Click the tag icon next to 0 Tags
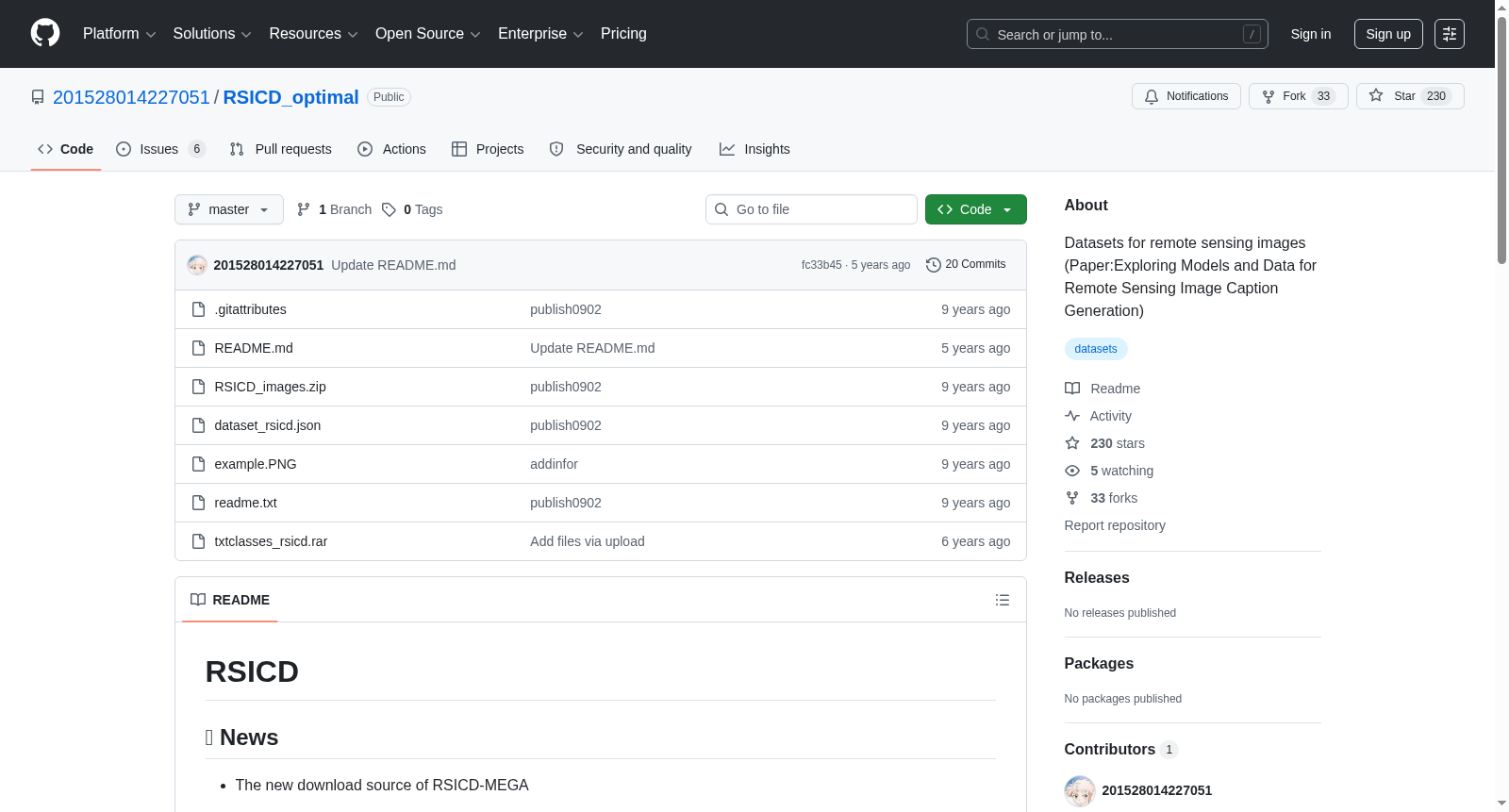The width and height of the screenshot is (1509, 812). (389, 209)
